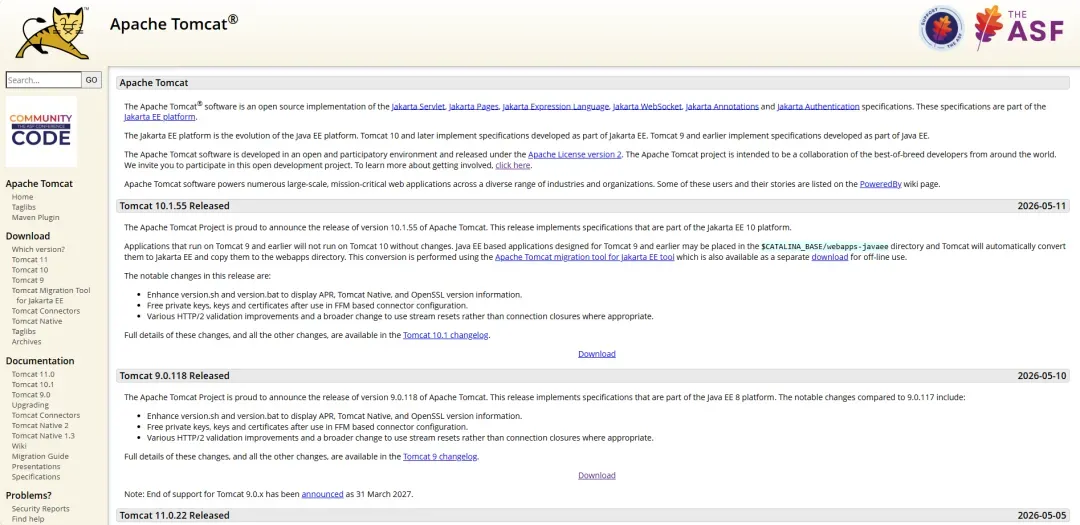Click the GO search button
The width and height of the screenshot is (1080, 525).
coord(92,80)
